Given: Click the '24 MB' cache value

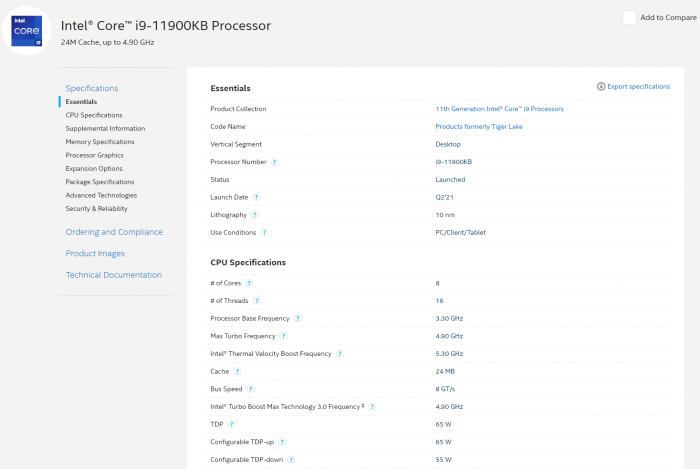Looking at the screenshot, I should (x=445, y=371).
